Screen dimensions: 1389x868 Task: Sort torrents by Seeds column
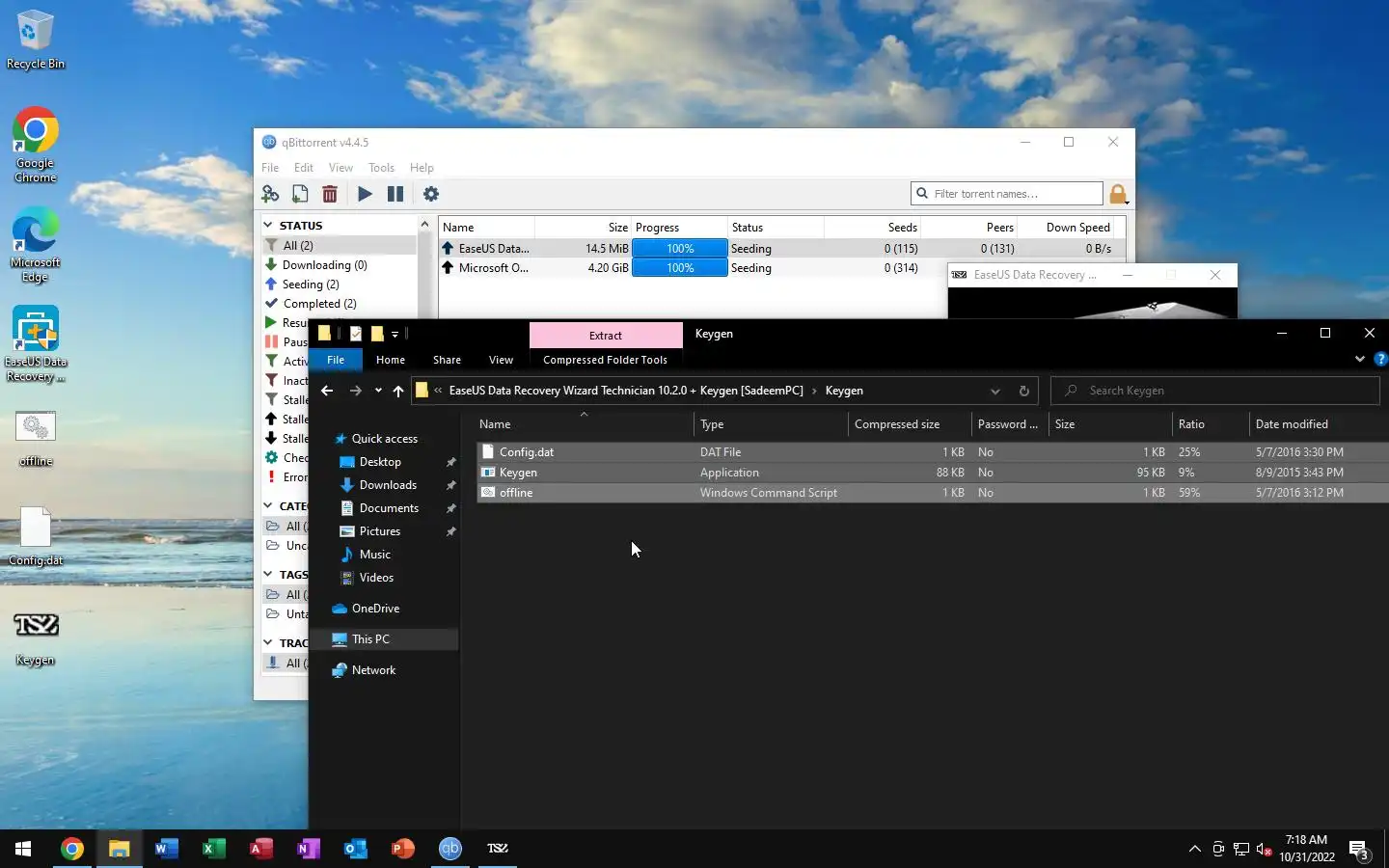[x=873, y=228]
